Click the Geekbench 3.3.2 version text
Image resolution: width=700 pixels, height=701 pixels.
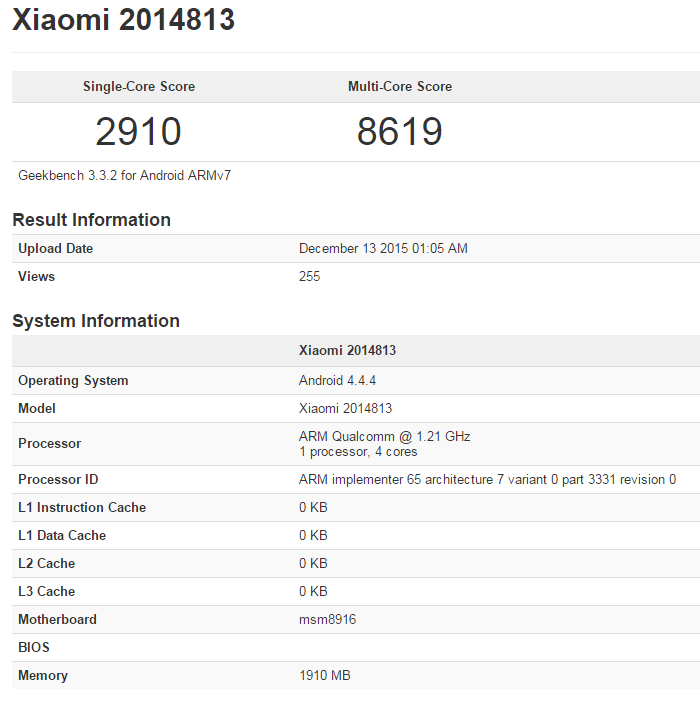point(125,176)
